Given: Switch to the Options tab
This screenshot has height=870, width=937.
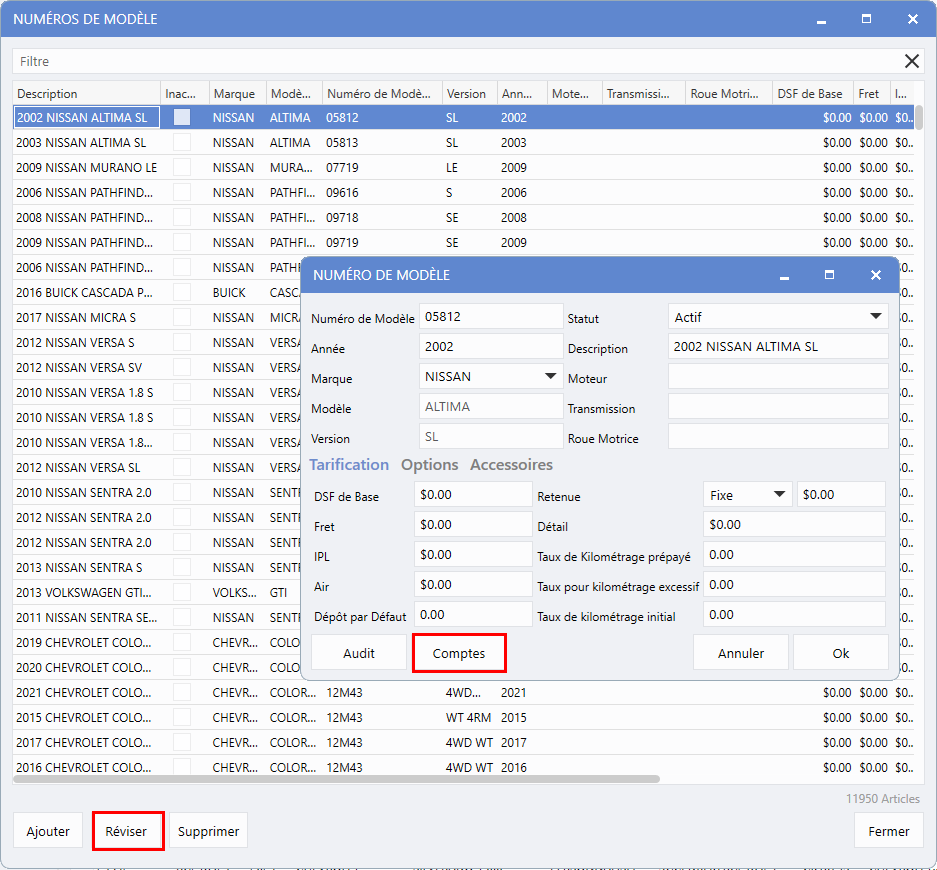Looking at the screenshot, I should point(429,465).
